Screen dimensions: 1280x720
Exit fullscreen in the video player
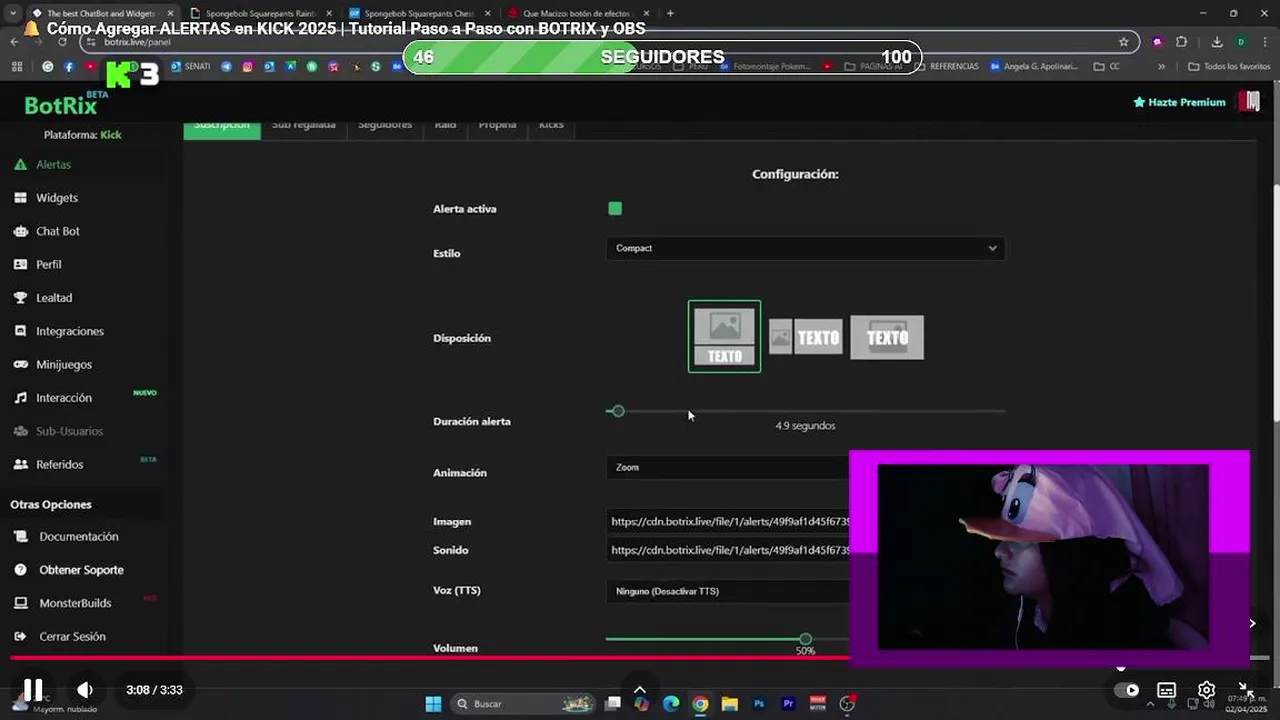1245,690
